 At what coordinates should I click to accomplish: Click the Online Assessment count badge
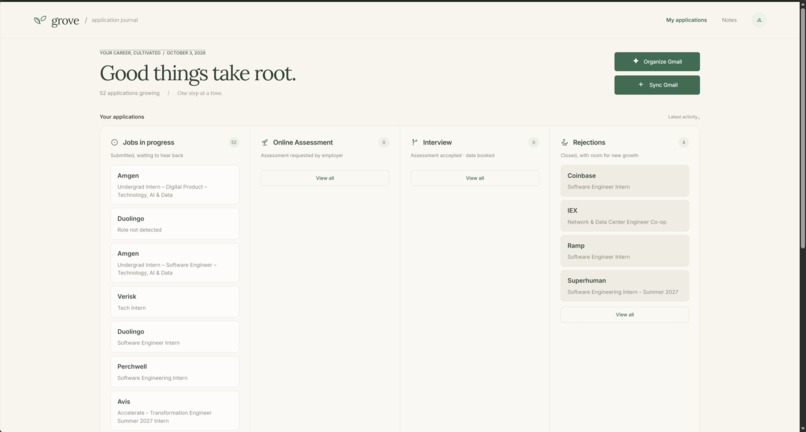(x=383, y=142)
